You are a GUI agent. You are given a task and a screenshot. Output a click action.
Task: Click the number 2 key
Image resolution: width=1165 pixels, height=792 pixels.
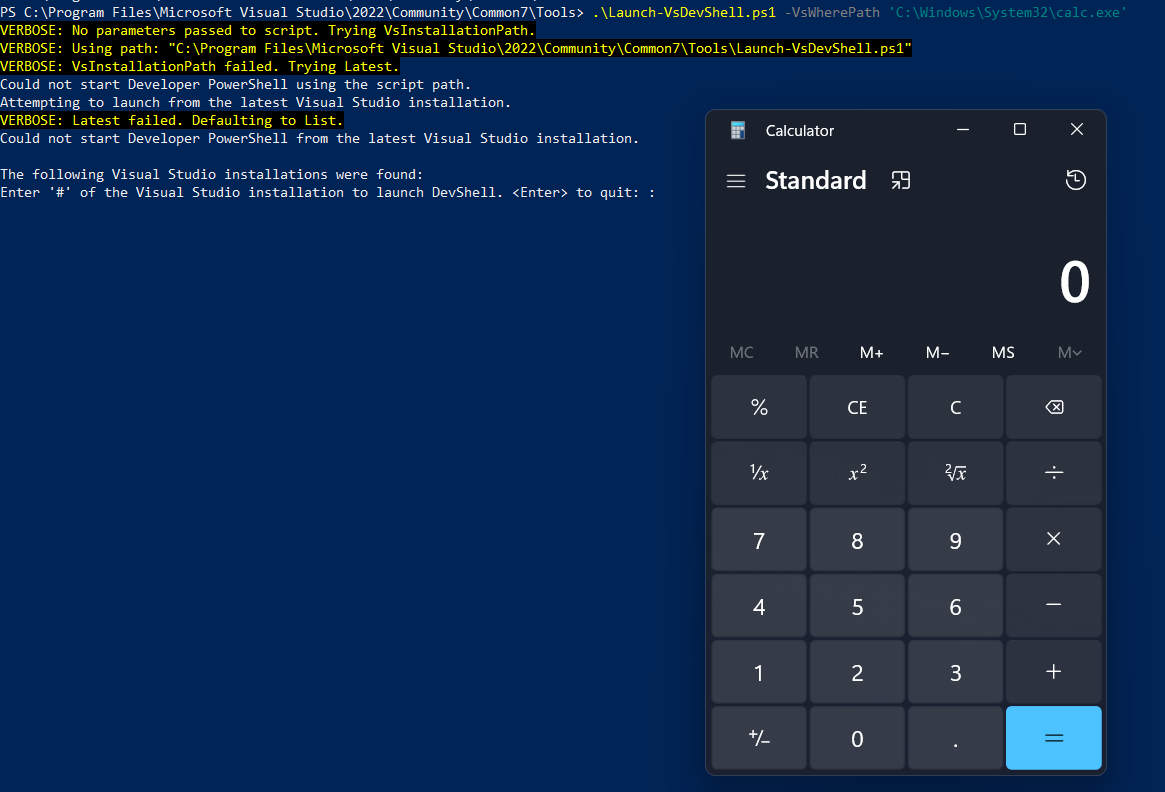pyautogui.click(x=857, y=672)
